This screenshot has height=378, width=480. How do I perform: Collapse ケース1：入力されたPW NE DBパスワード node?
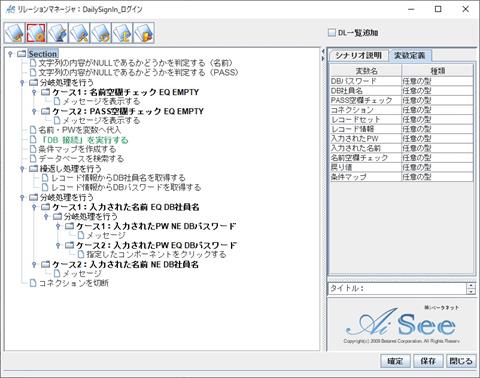click(58, 226)
